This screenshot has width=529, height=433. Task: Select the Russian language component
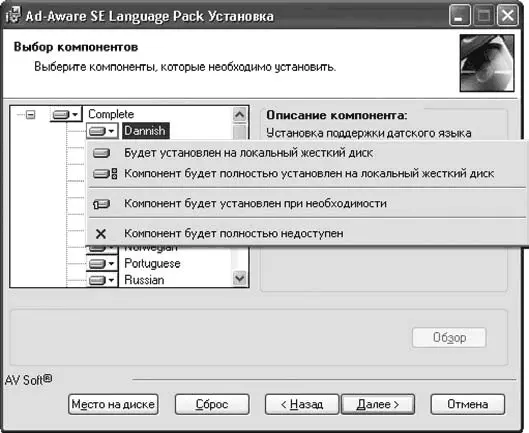[144, 280]
